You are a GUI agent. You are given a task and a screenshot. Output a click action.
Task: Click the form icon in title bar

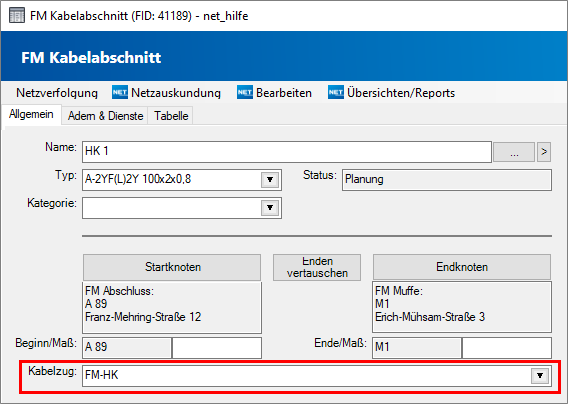coord(17,16)
